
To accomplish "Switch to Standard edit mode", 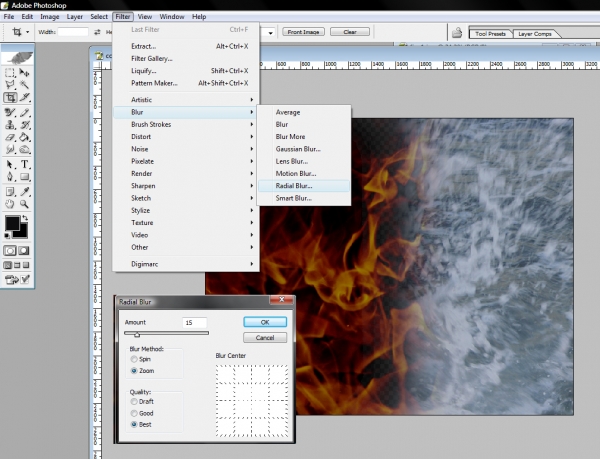I will [10, 251].
